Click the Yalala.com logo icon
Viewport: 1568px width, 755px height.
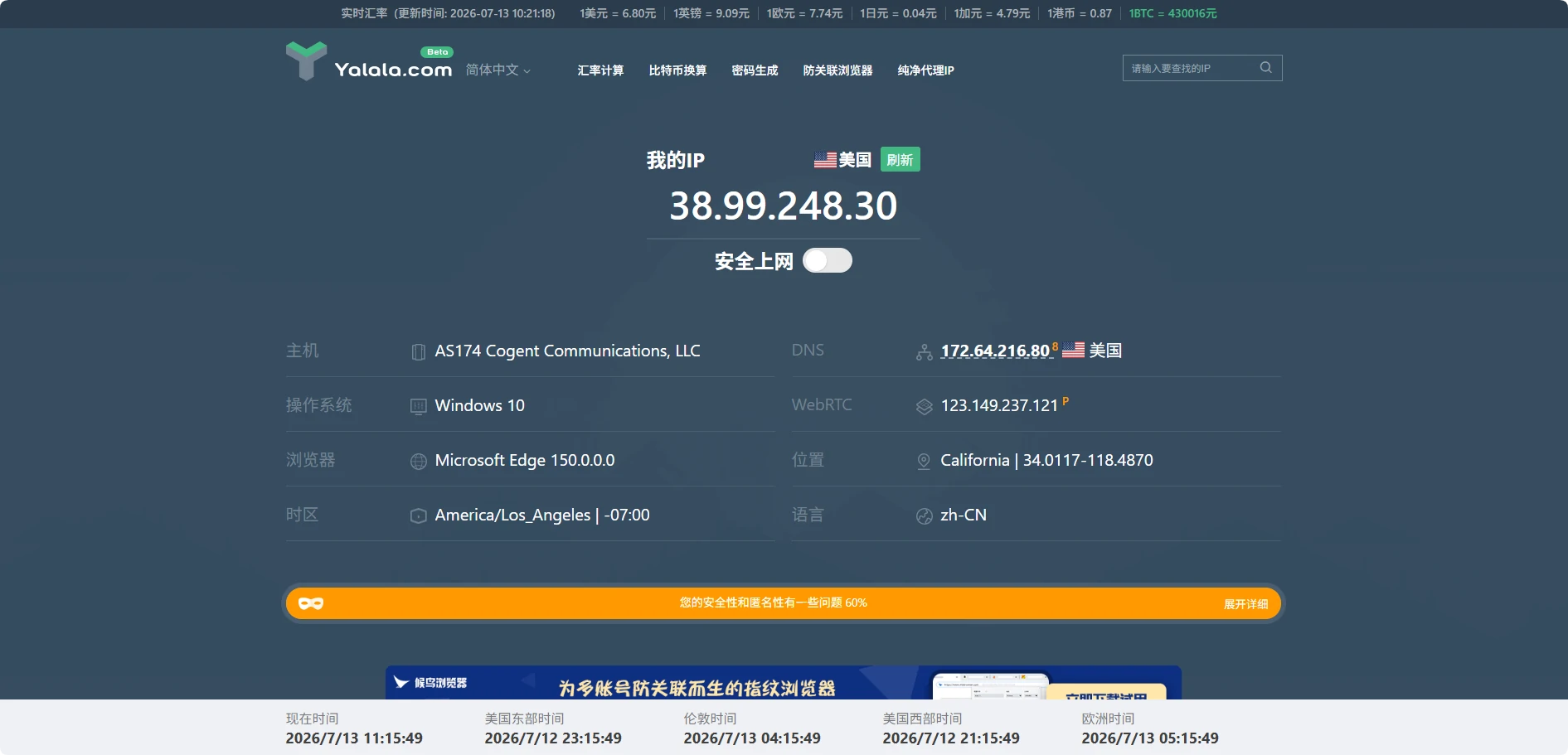click(x=306, y=61)
